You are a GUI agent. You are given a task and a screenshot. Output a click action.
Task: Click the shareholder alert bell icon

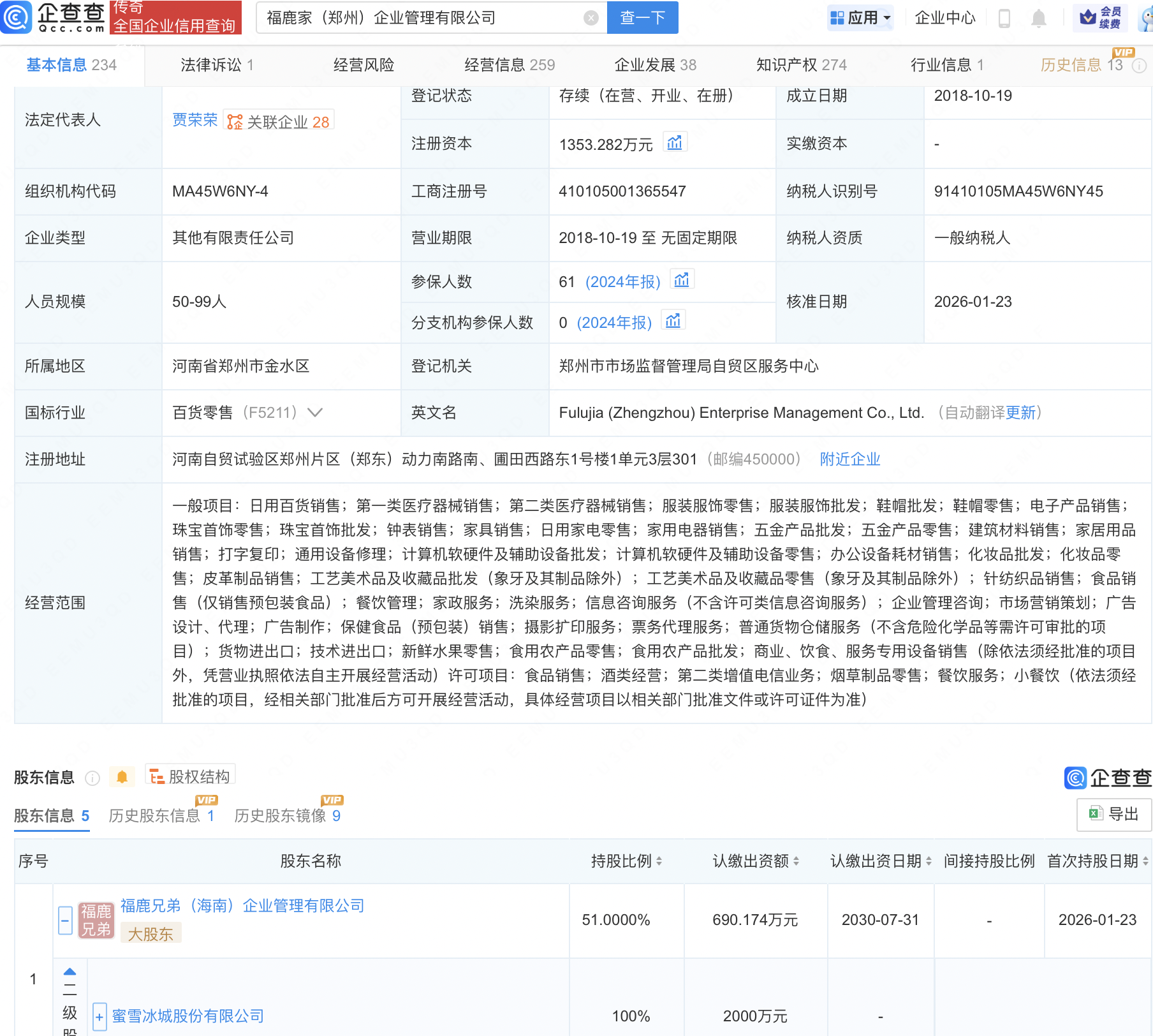click(x=122, y=776)
